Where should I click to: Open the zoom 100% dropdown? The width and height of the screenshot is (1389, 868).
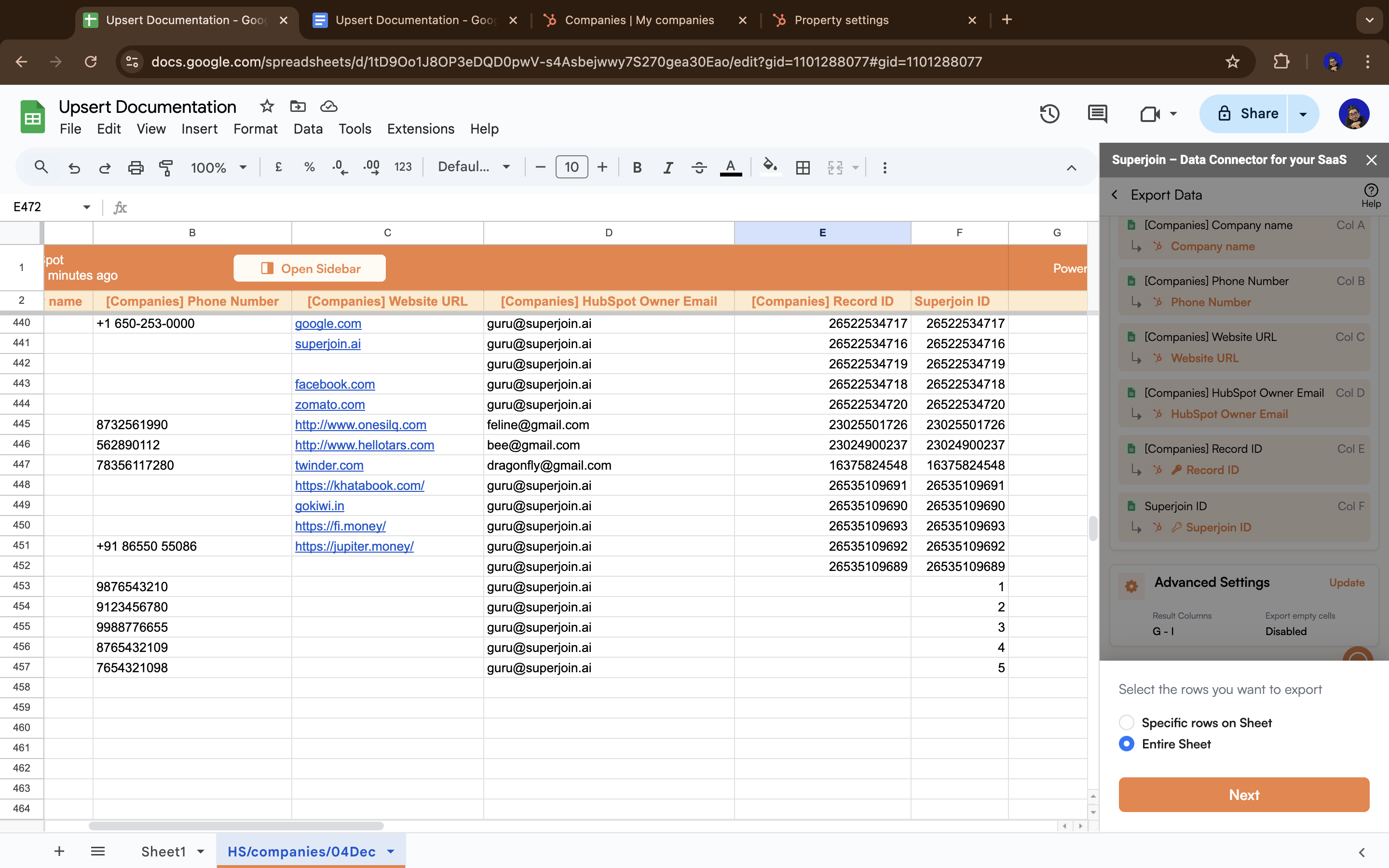coord(218,168)
